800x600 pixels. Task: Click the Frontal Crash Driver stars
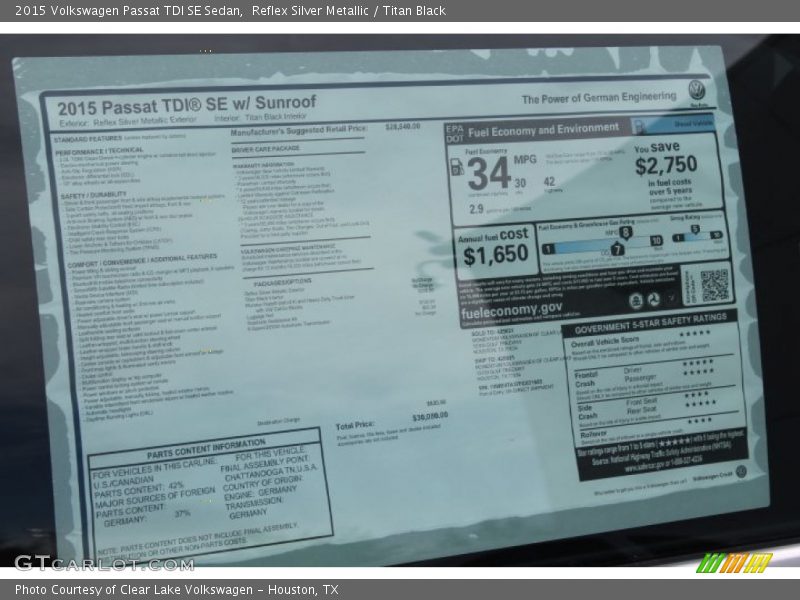tap(698, 363)
